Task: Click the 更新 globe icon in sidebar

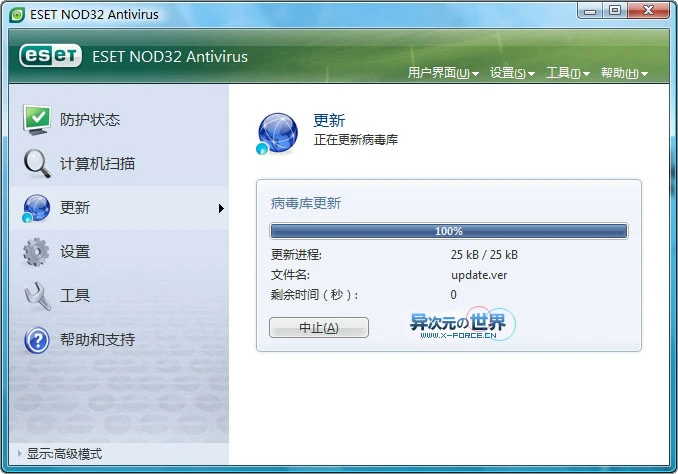Action: pyautogui.click(x=36, y=208)
